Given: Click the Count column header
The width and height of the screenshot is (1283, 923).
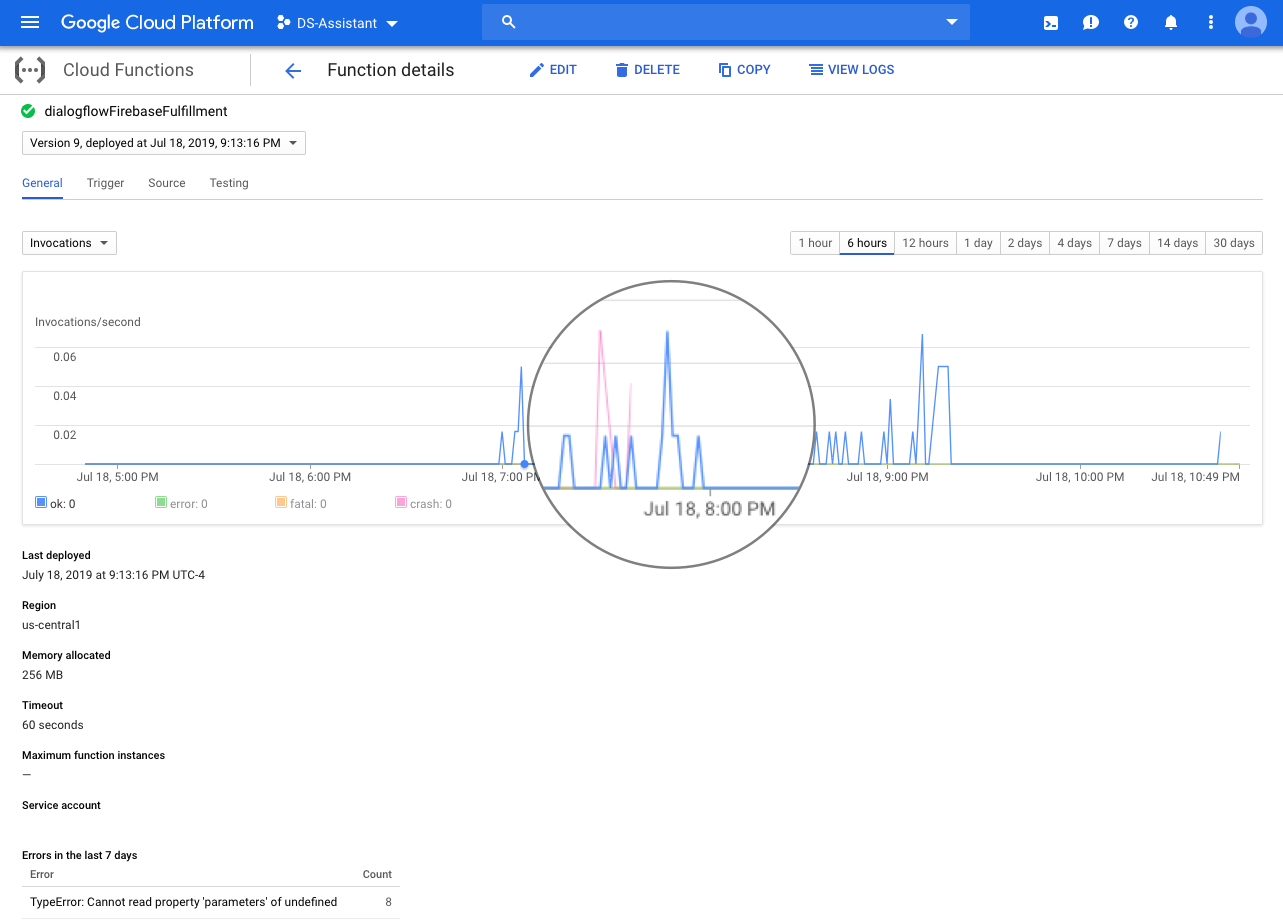Looking at the screenshot, I should click(x=377, y=874).
